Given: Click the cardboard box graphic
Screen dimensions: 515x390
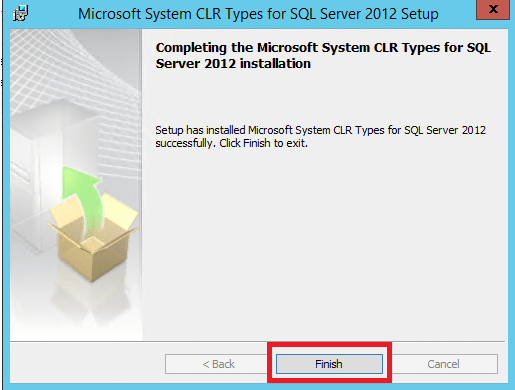Looking at the screenshot, I should [x=93, y=238].
